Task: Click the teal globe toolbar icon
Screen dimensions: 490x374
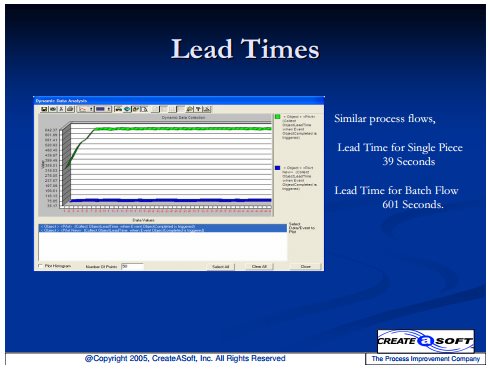Action: click(127, 109)
